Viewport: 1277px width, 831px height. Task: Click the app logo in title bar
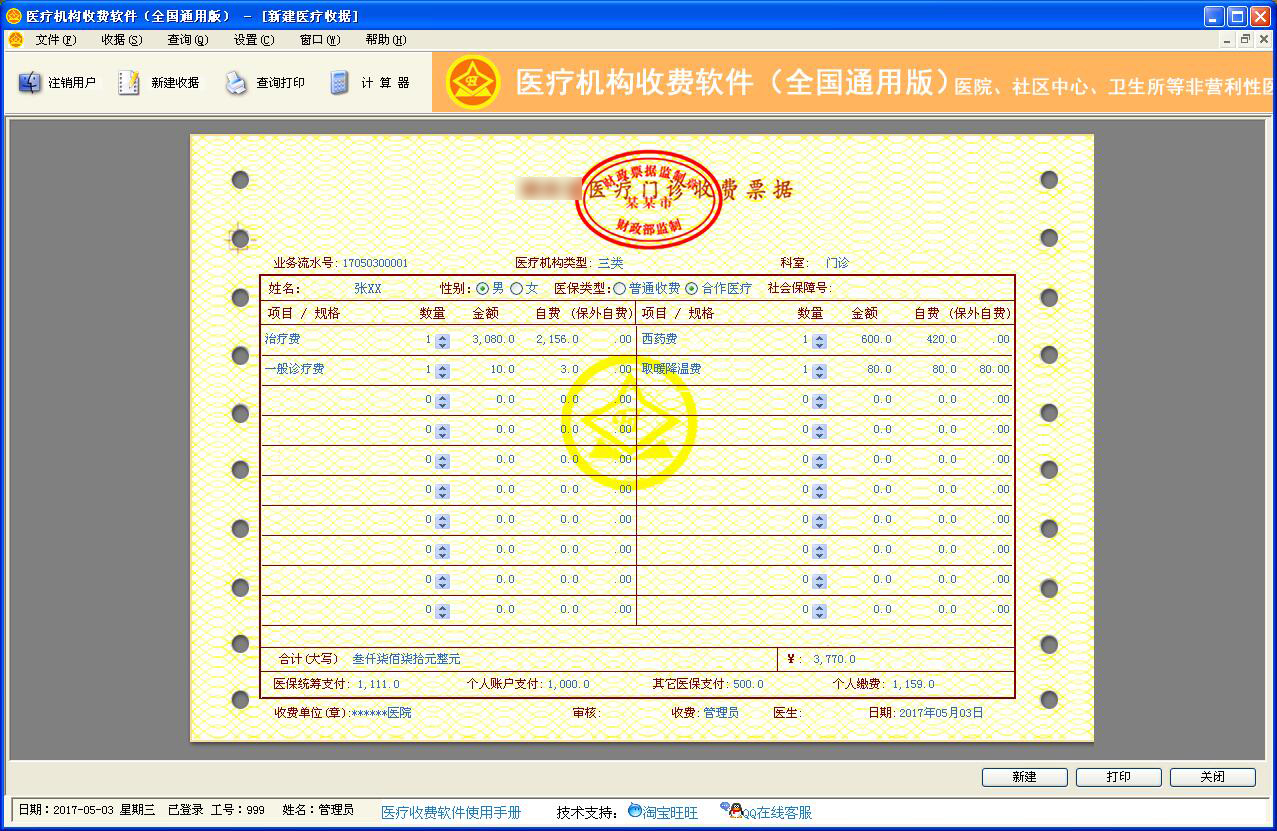(x=12, y=16)
